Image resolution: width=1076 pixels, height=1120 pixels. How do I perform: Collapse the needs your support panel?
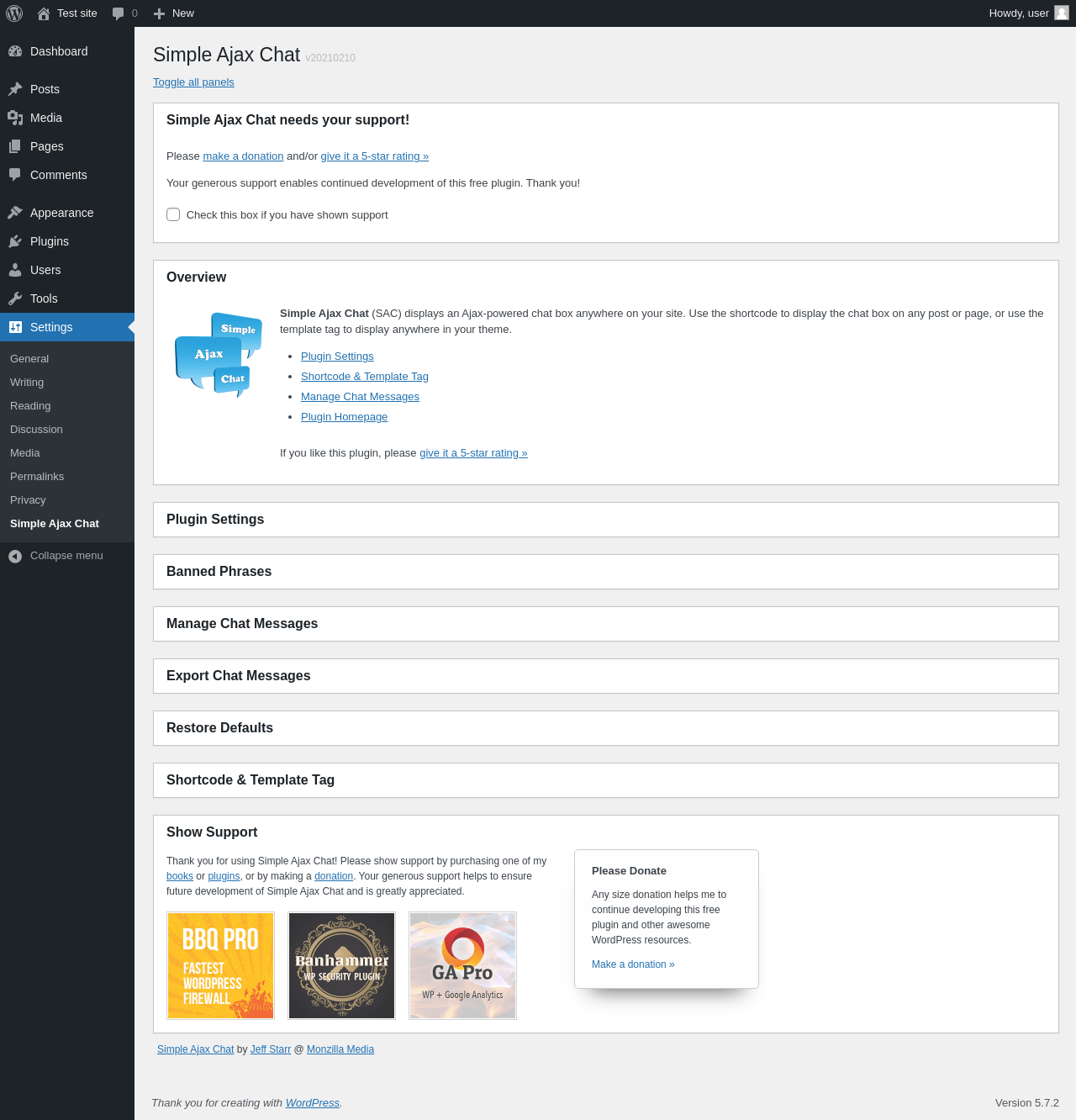click(606, 120)
